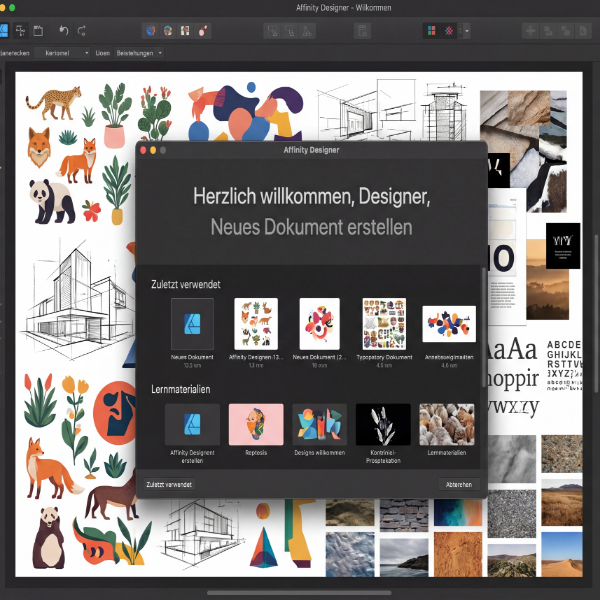The width and height of the screenshot is (600, 600).
Task: Open the snapping options dropdown arrow
Action: tap(467, 31)
